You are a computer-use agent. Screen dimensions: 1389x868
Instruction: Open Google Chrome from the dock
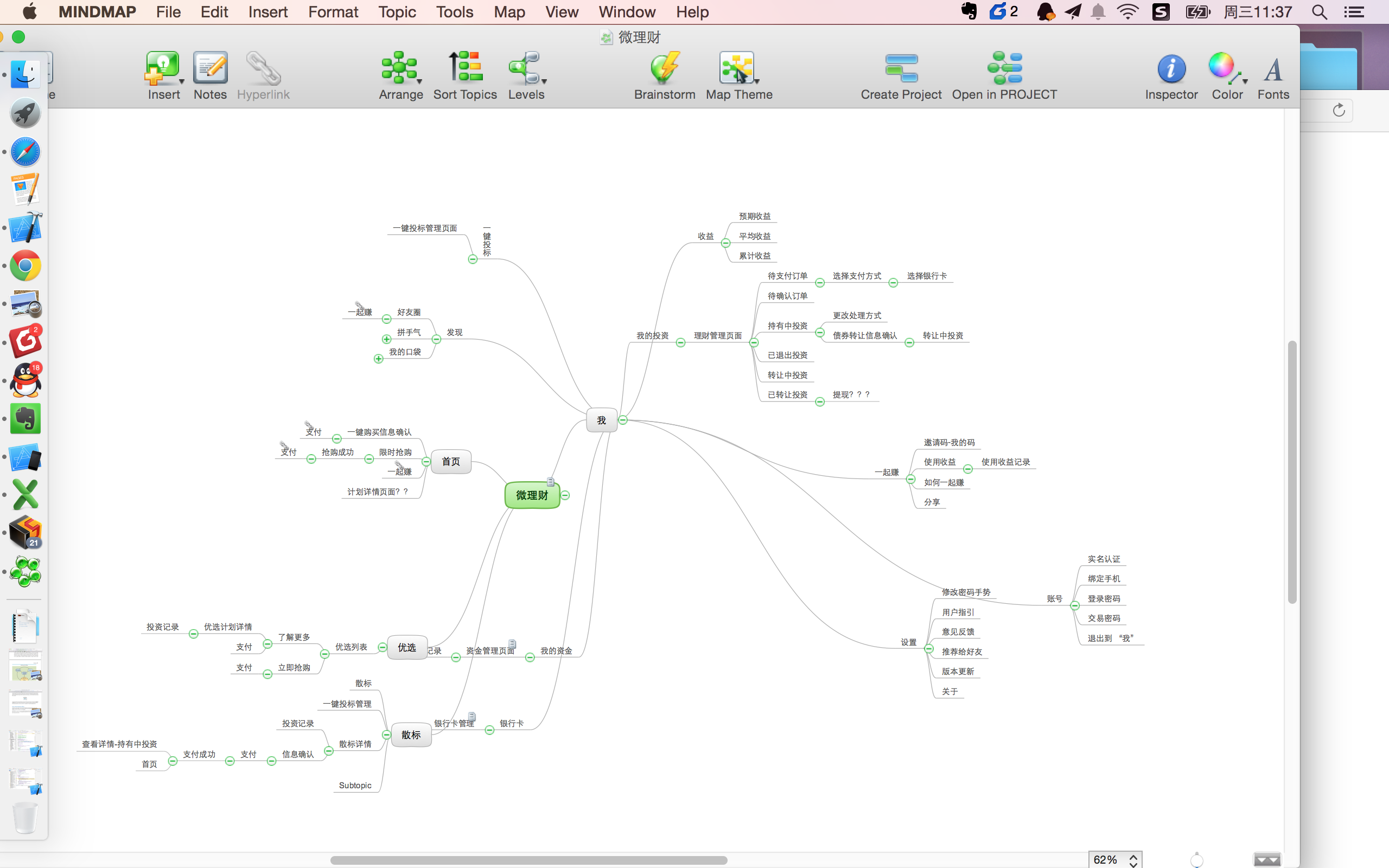(x=26, y=266)
